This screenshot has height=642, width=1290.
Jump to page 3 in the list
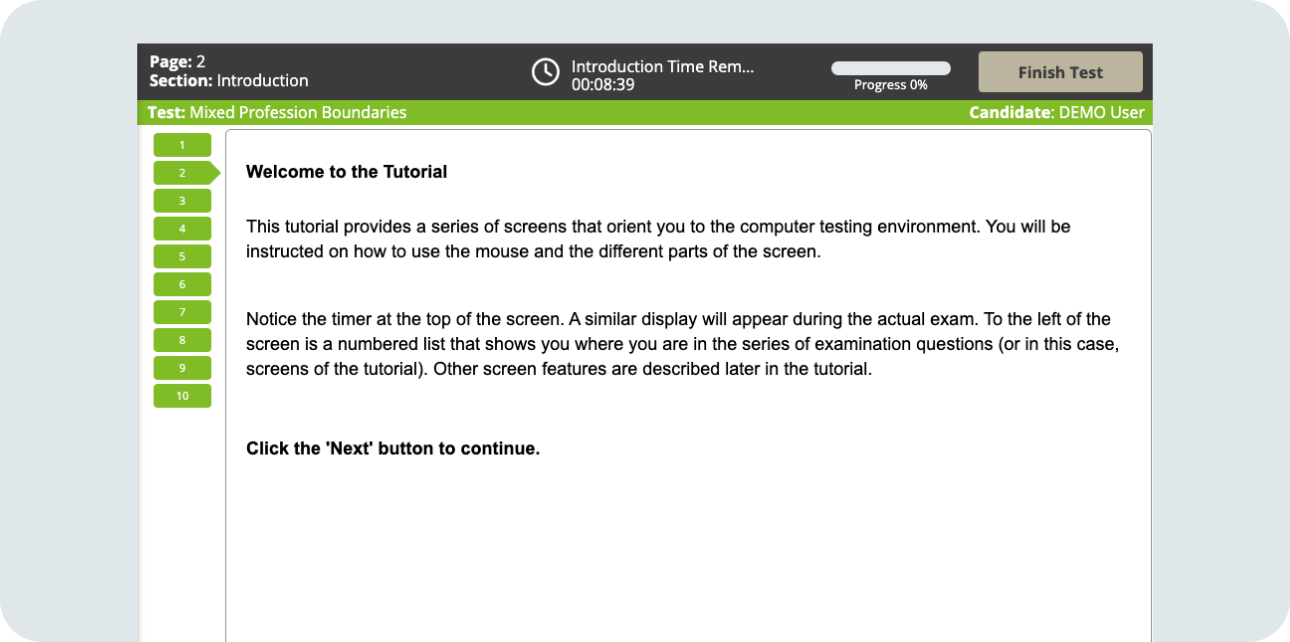(182, 201)
